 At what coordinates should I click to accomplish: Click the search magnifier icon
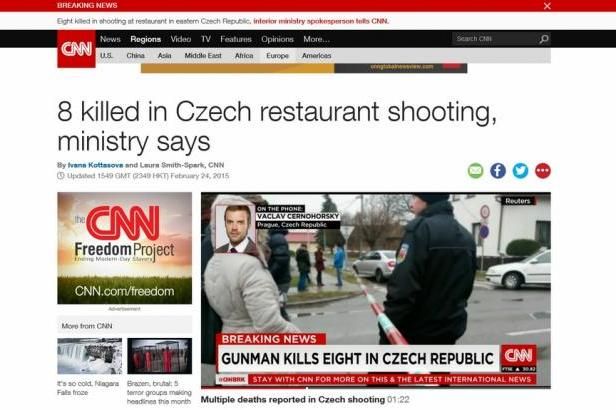point(544,39)
